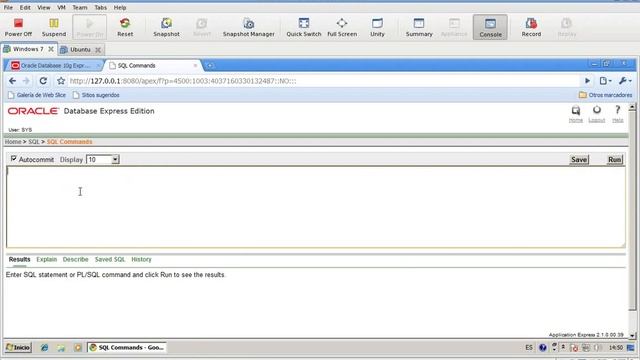This screenshot has width=640, height=360.
Task: Open the Saved SQL tab
Action: [x=110, y=260]
